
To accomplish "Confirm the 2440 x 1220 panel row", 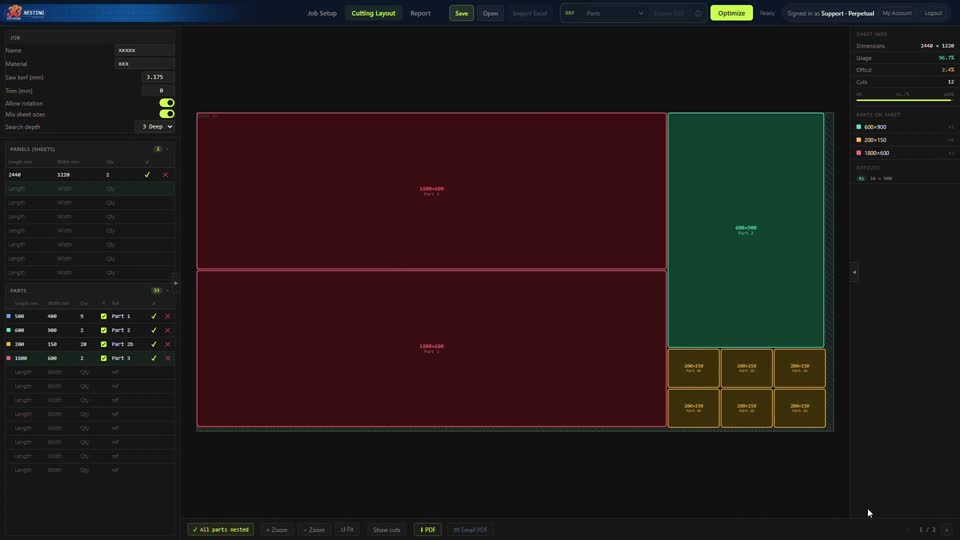I will (147, 175).
